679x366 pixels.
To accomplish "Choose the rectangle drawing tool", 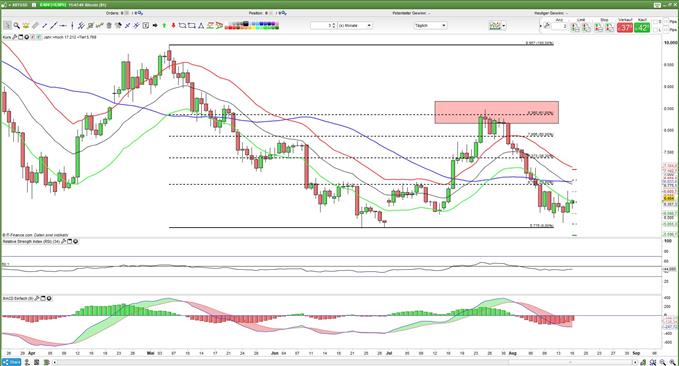I will coord(191,26).
